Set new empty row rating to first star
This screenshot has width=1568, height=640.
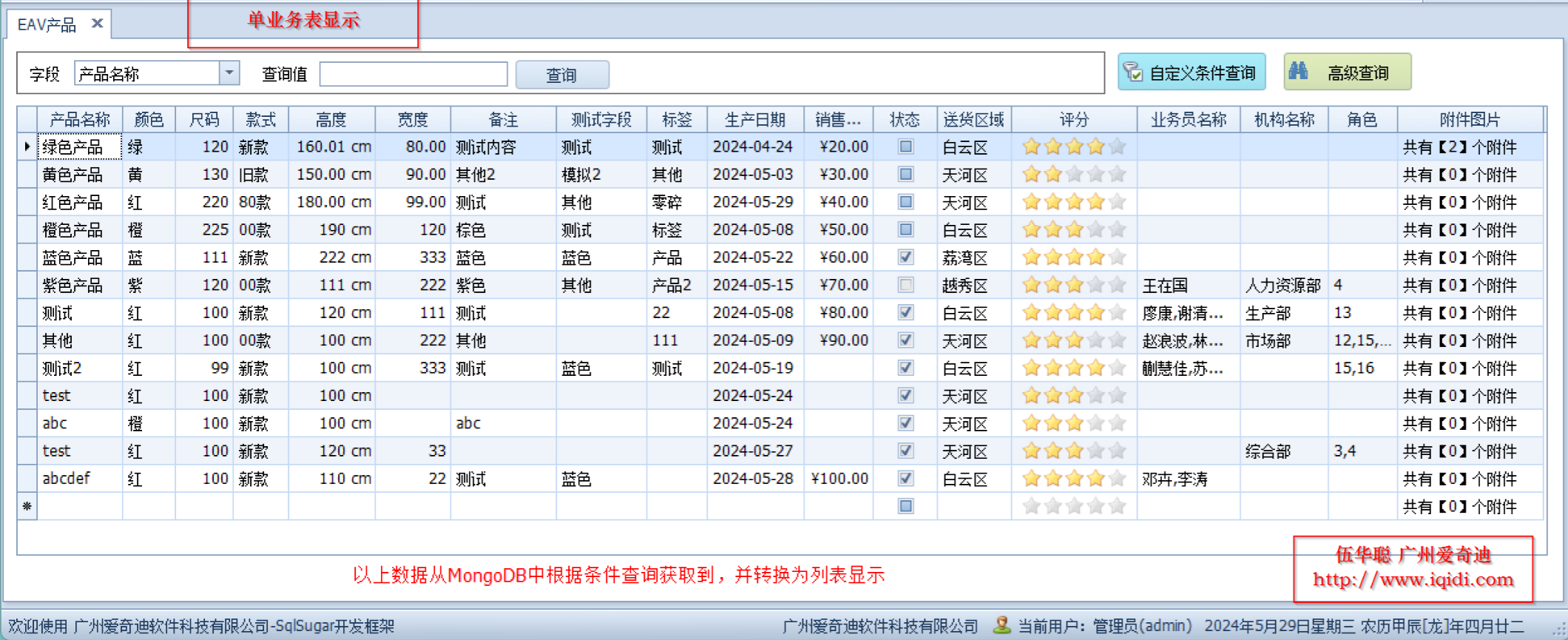pyautogui.click(x=1031, y=506)
